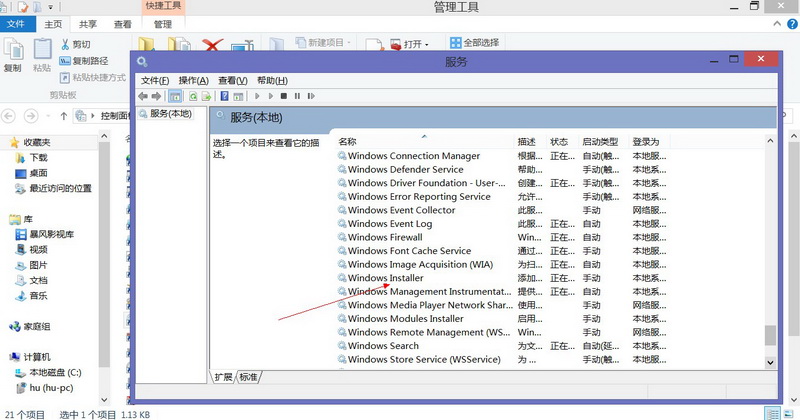Open File menu in Services window
Screen dimensions: 800x420
[155, 81]
